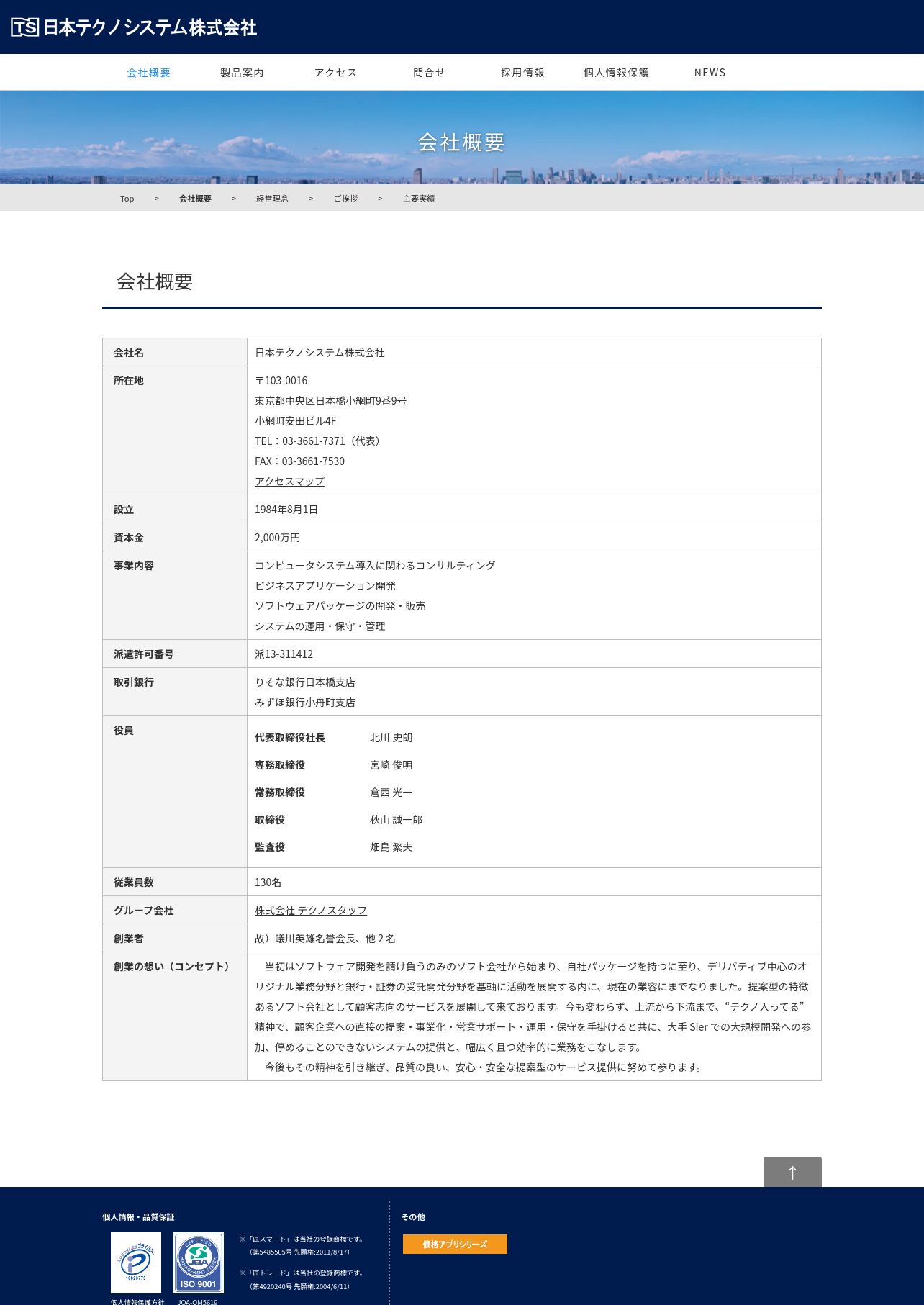Click the 1984年8月1日 establishment date
This screenshot has width=924, height=1305.
(286, 510)
